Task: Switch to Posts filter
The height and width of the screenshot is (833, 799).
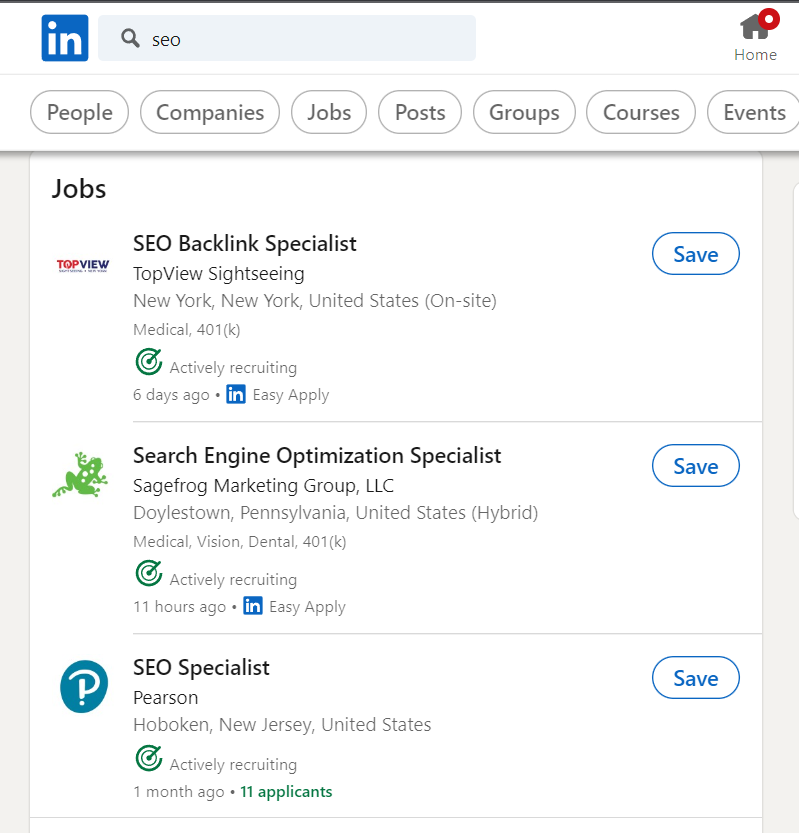Action: [x=420, y=112]
